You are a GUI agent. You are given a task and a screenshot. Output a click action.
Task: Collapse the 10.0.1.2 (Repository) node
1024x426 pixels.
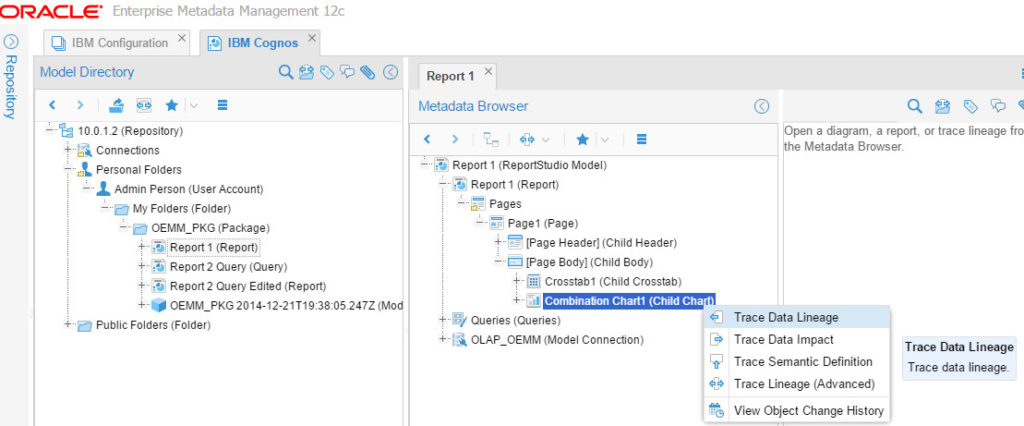50,131
